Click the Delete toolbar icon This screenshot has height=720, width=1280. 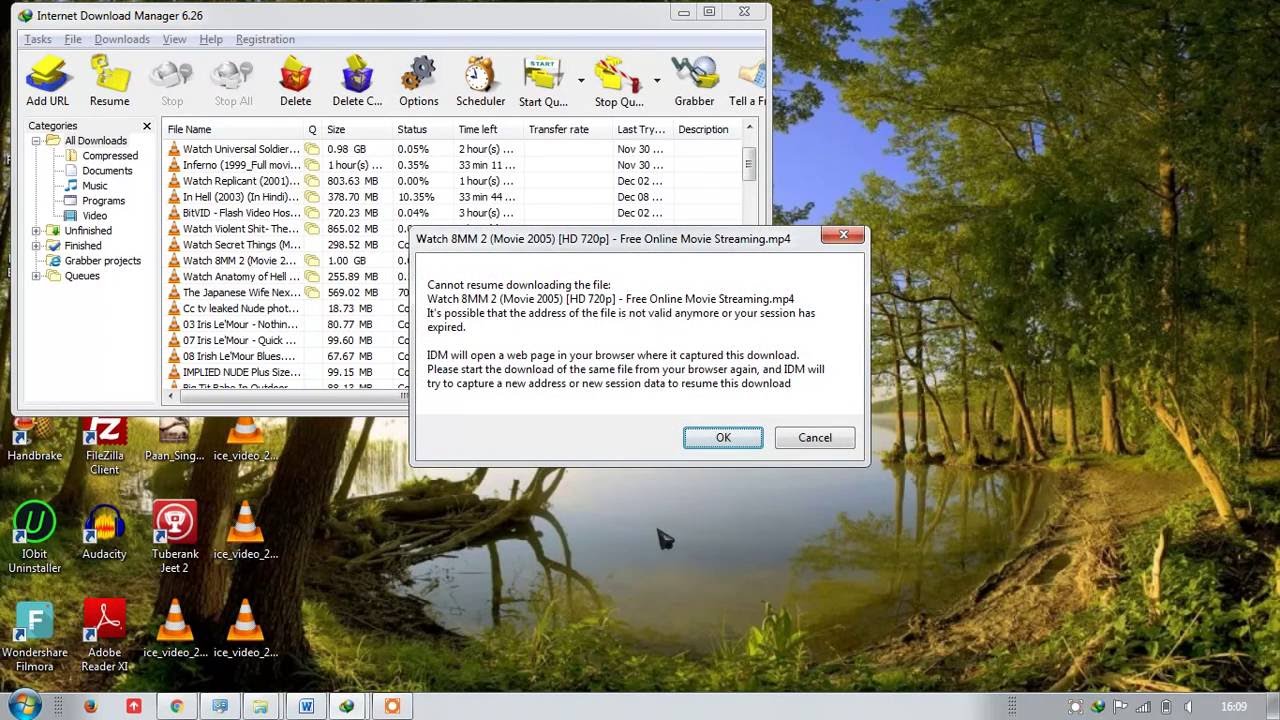point(295,81)
